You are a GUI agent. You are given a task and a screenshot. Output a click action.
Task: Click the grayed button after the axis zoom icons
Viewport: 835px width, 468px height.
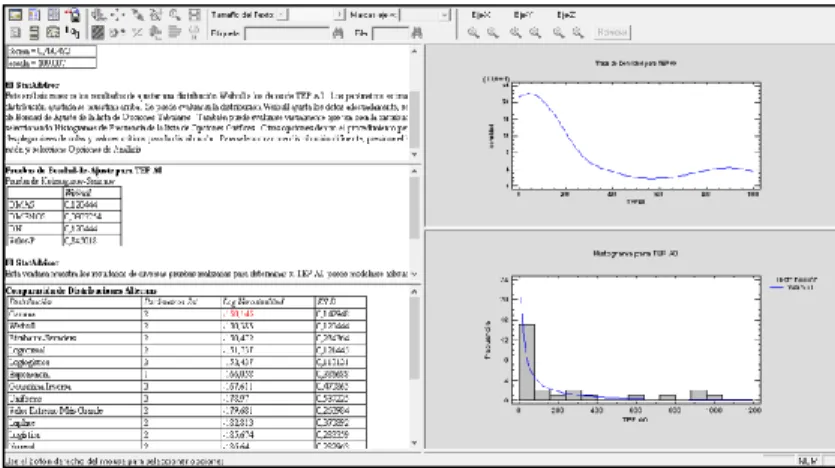click(611, 32)
